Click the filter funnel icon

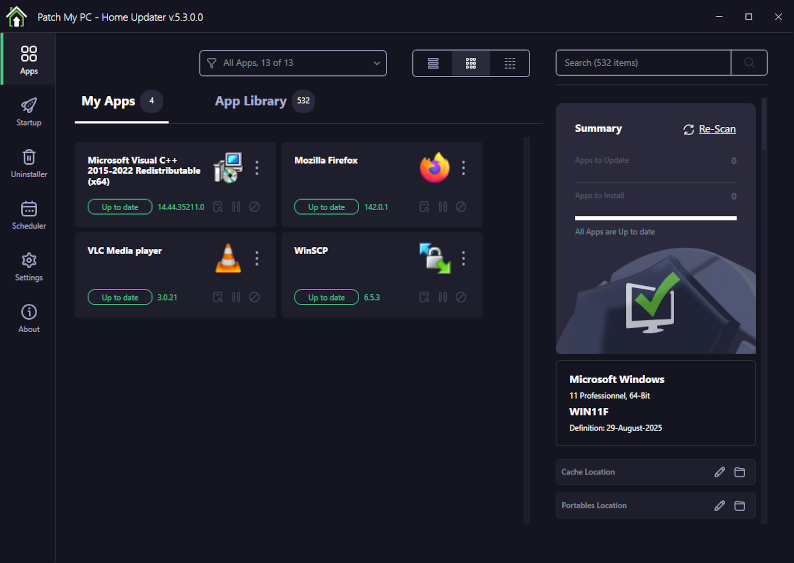pyautogui.click(x=212, y=63)
